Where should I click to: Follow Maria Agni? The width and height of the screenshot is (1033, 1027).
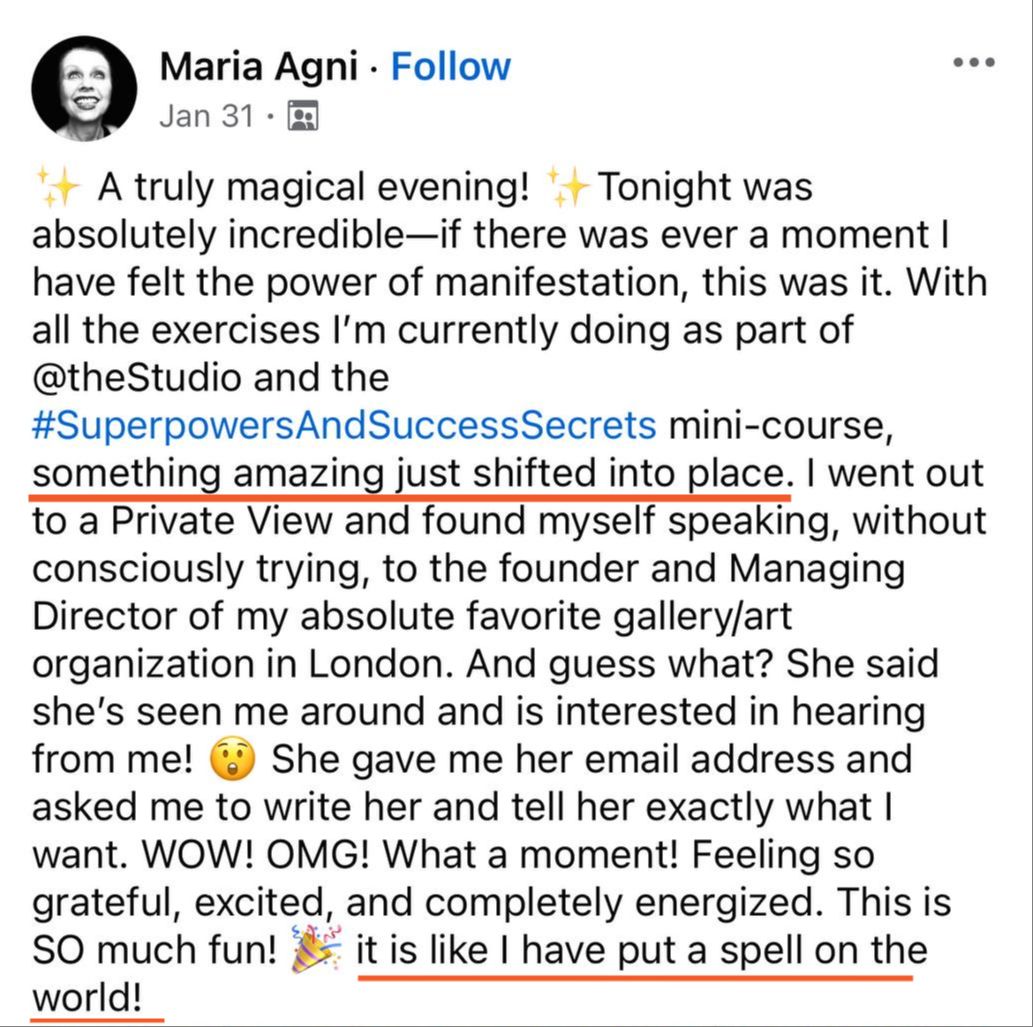tap(450, 67)
